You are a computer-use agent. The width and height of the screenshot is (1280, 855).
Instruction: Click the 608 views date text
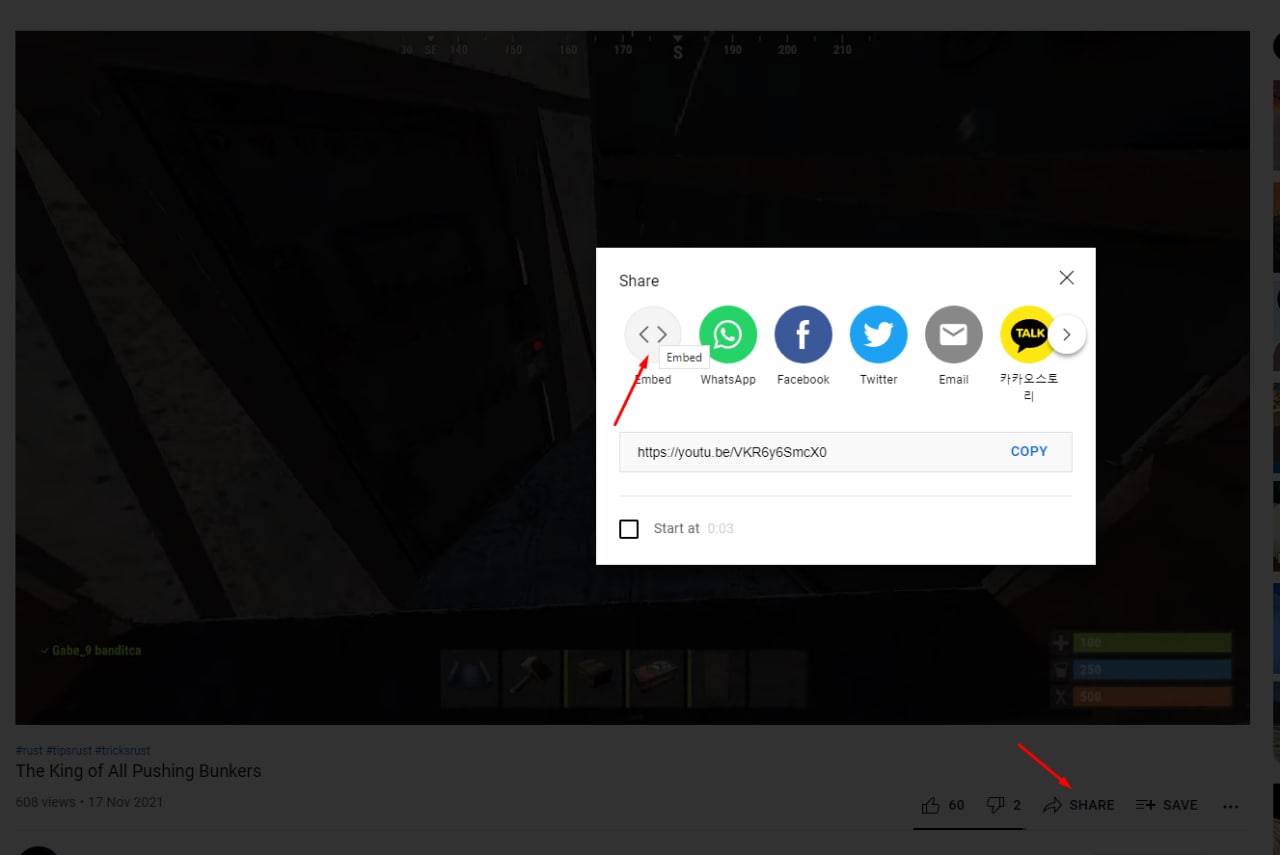(x=89, y=802)
